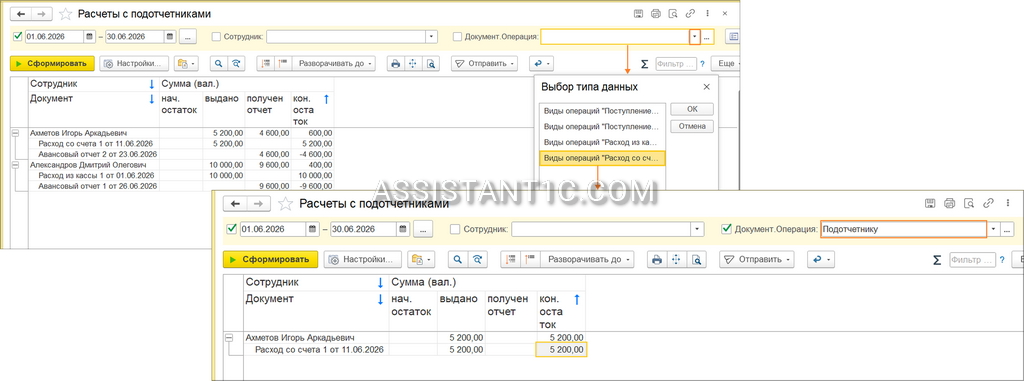
Task: Open Отправить dropdown in back window
Action: (485, 63)
